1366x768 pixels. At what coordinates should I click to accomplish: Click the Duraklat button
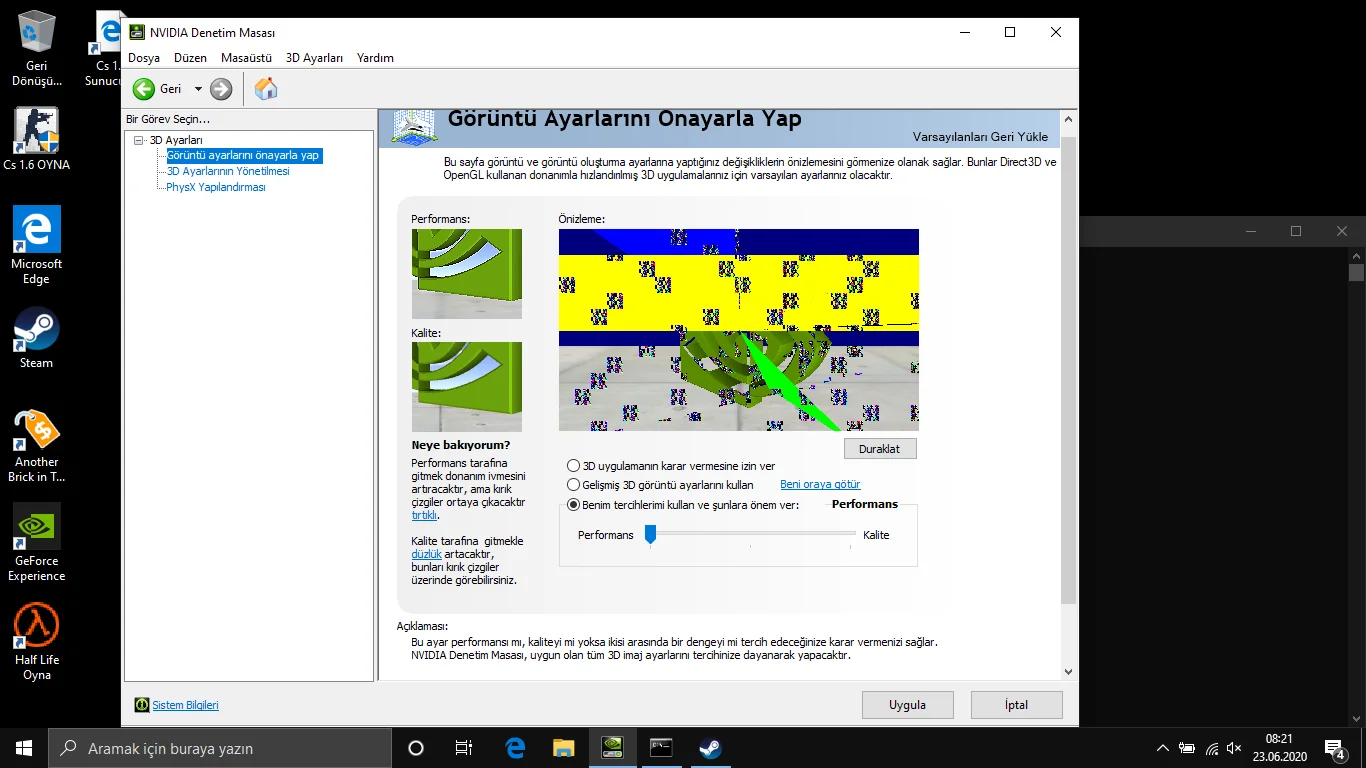click(880, 449)
